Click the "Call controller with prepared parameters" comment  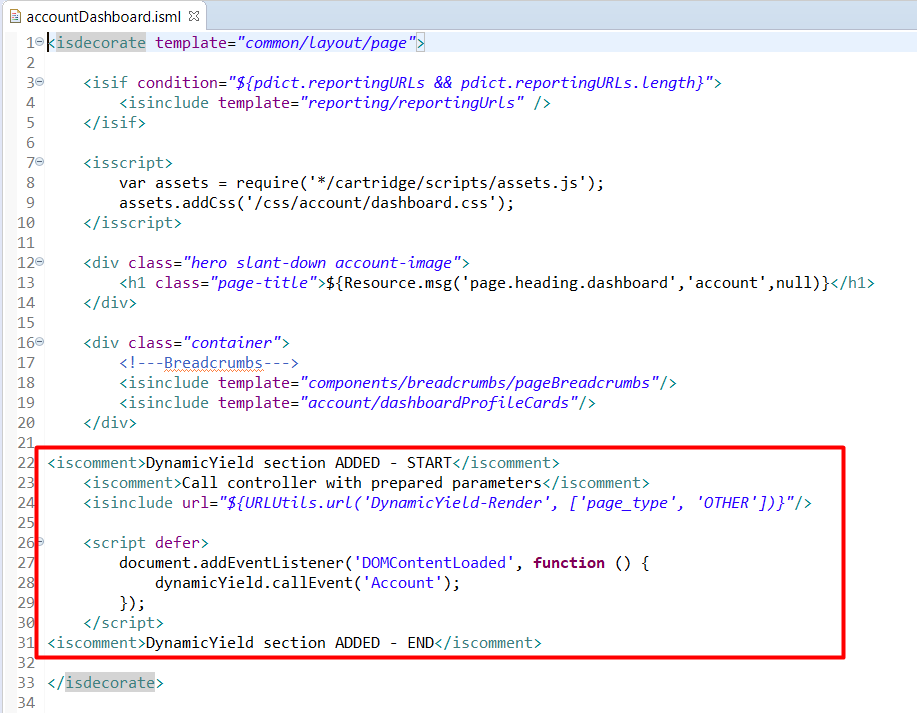(x=366, y=483)
